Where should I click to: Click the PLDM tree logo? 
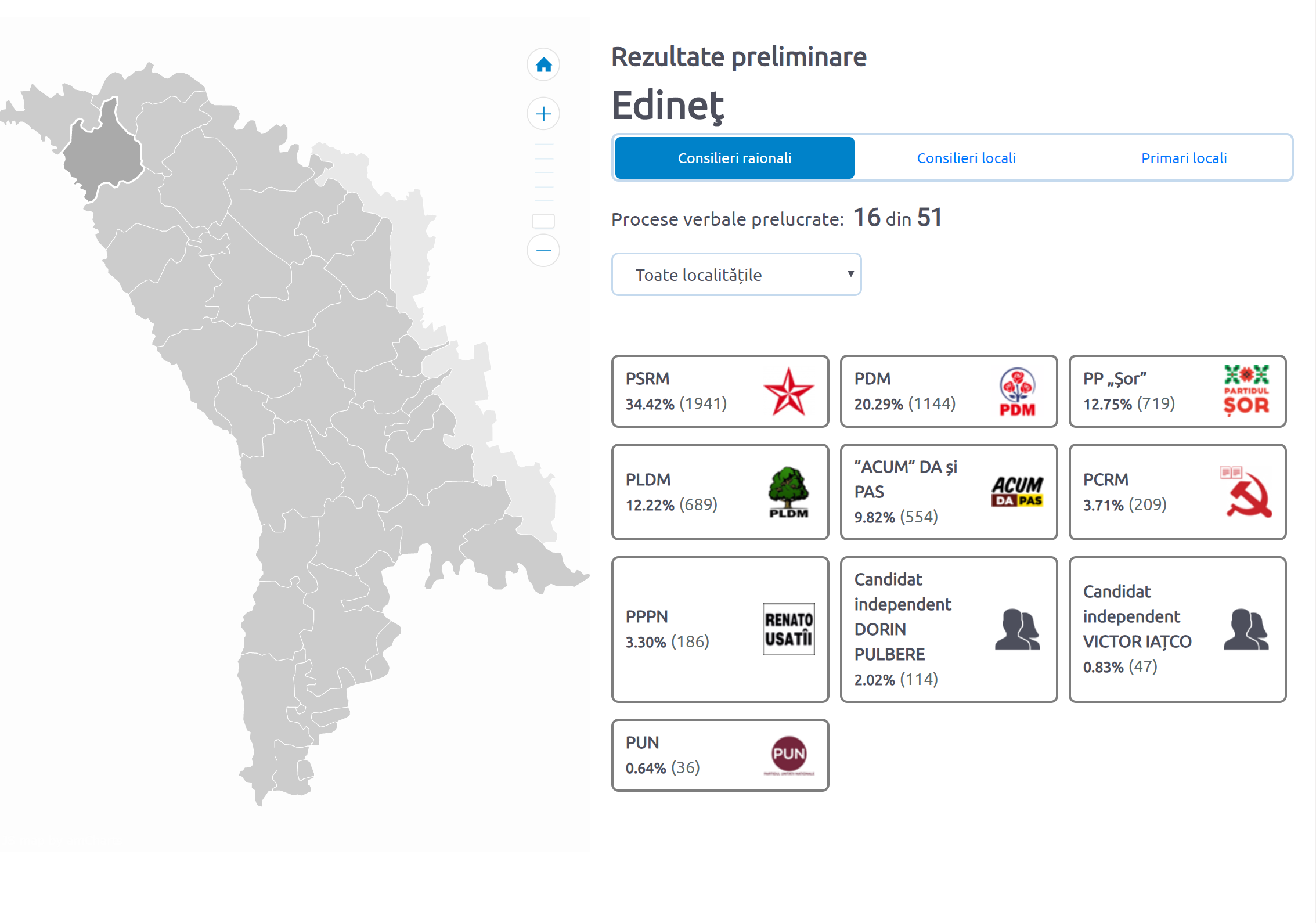(x=788, y=492)
